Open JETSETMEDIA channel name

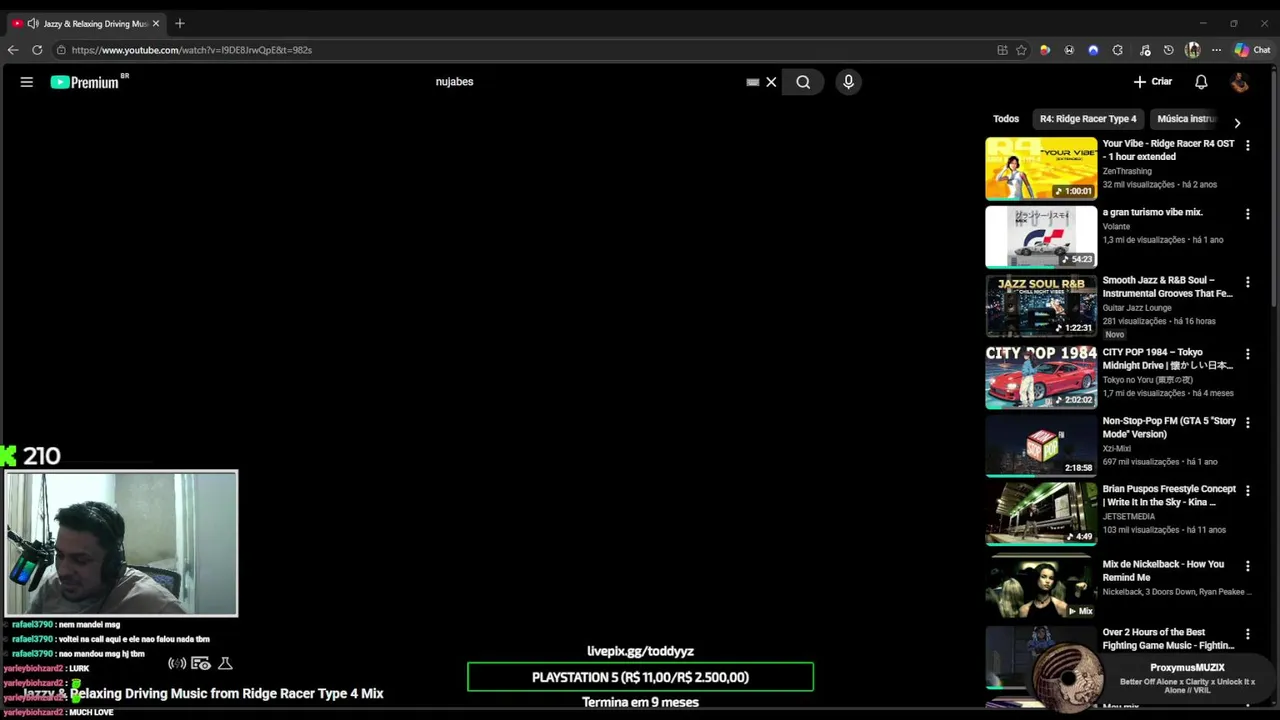tap(1129, 516)
